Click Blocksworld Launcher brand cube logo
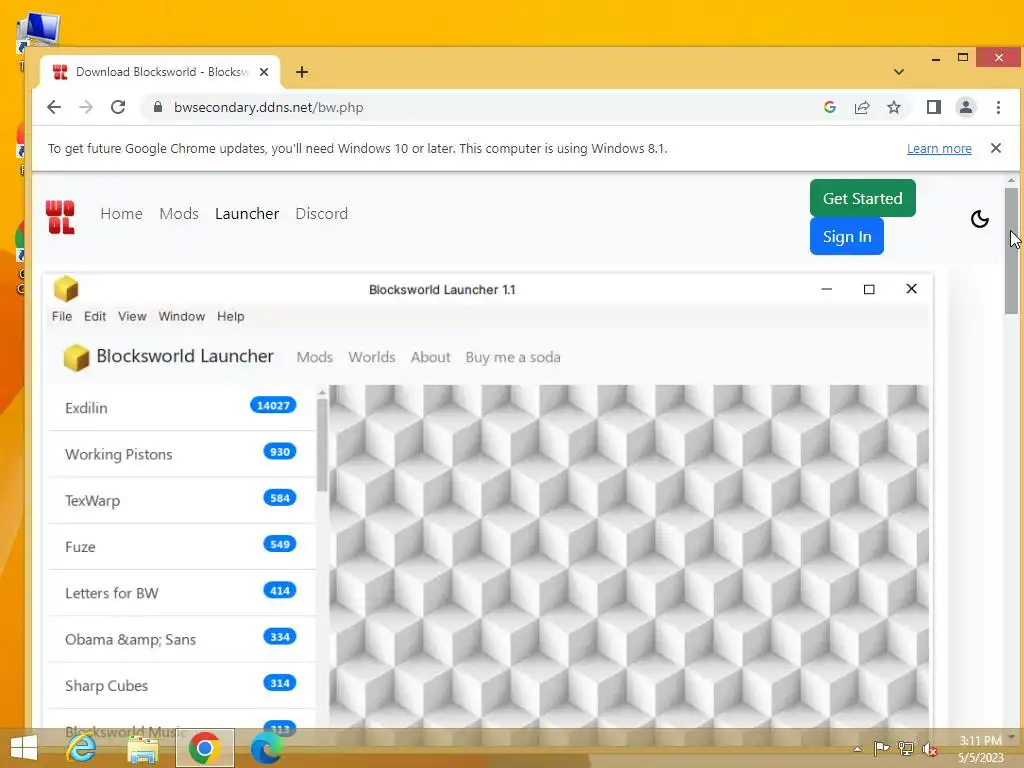 click(x=76, y=357)
